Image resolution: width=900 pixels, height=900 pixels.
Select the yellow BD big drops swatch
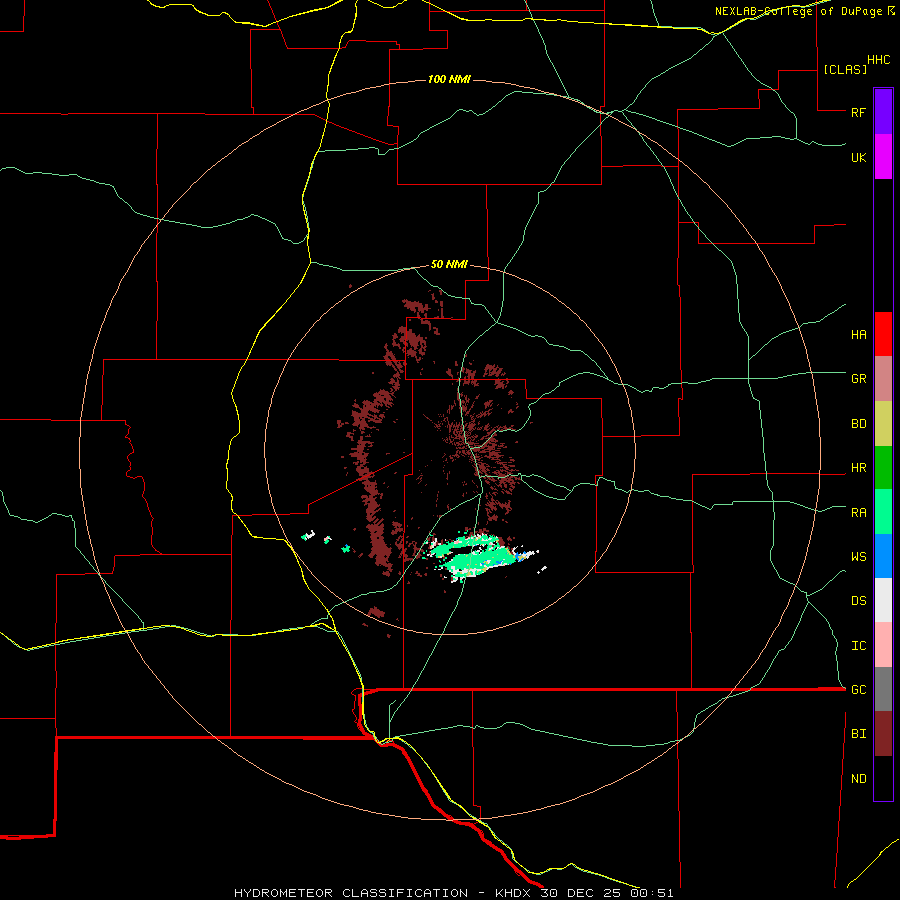click(883, 424)
